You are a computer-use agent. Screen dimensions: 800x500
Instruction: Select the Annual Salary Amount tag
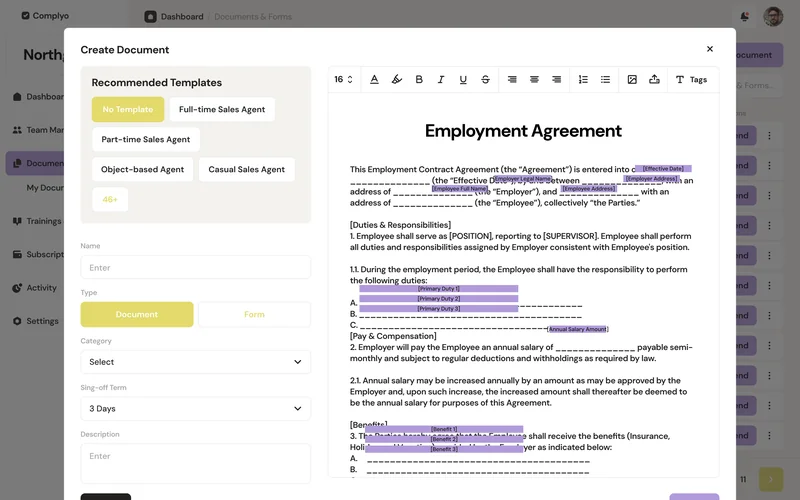point(578,329)
